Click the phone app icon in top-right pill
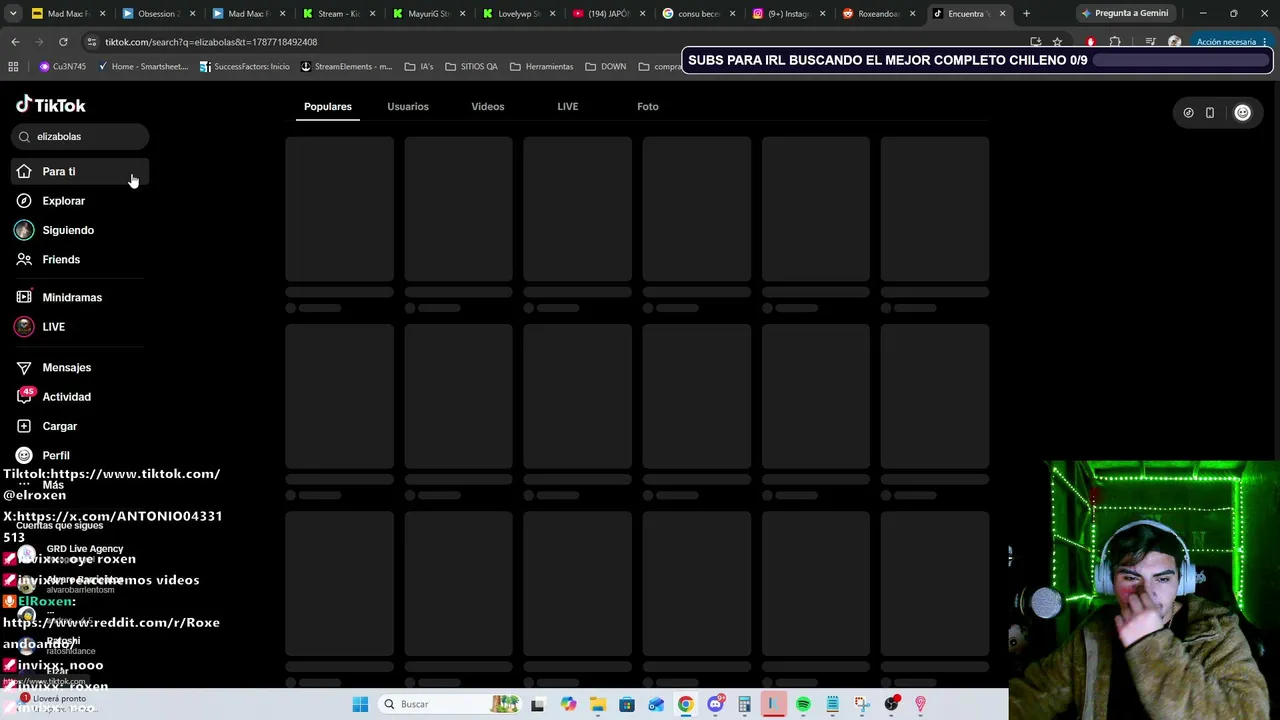This screenshot has height=720, width=1280. pyautogui.click(x=1210, y=113)
